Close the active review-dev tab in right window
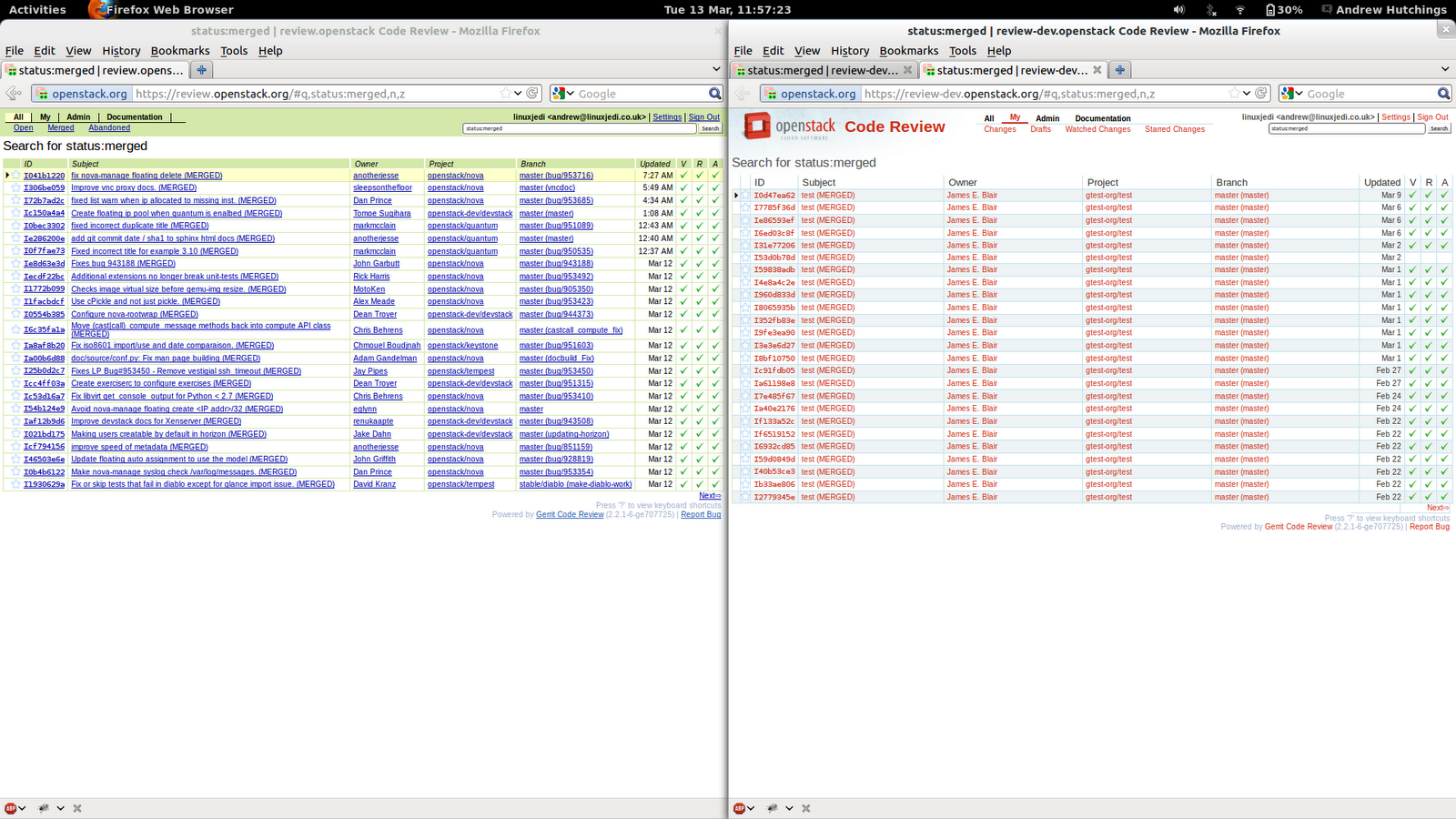 point(1097,70)
